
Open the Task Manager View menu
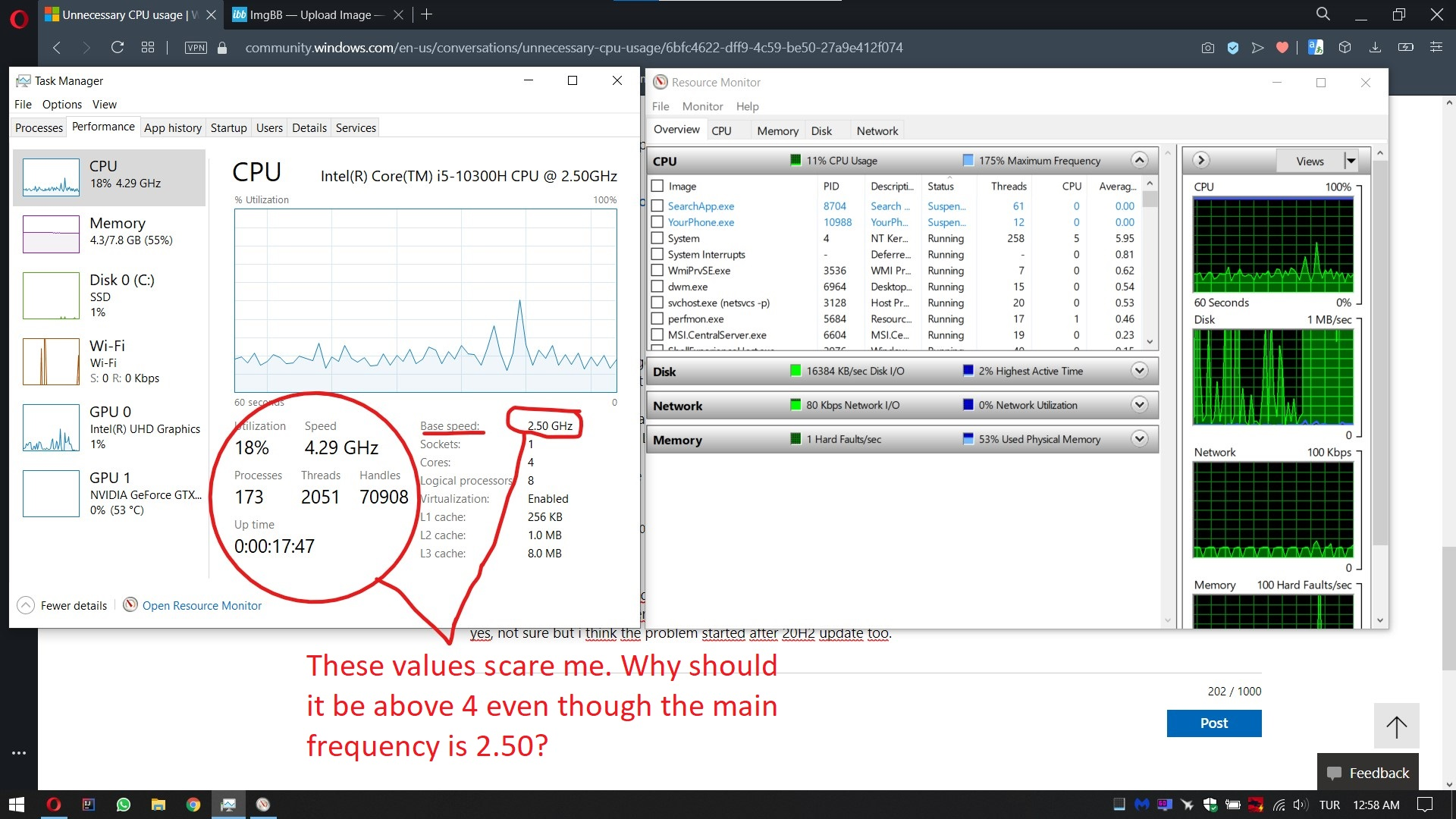[105, 105]
